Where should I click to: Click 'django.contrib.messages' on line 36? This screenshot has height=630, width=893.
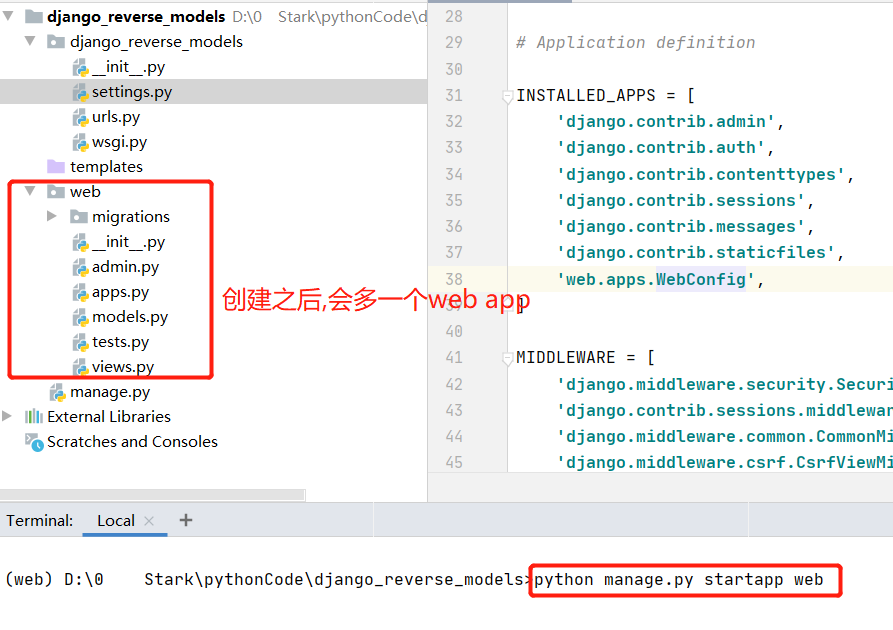point(681,226)
